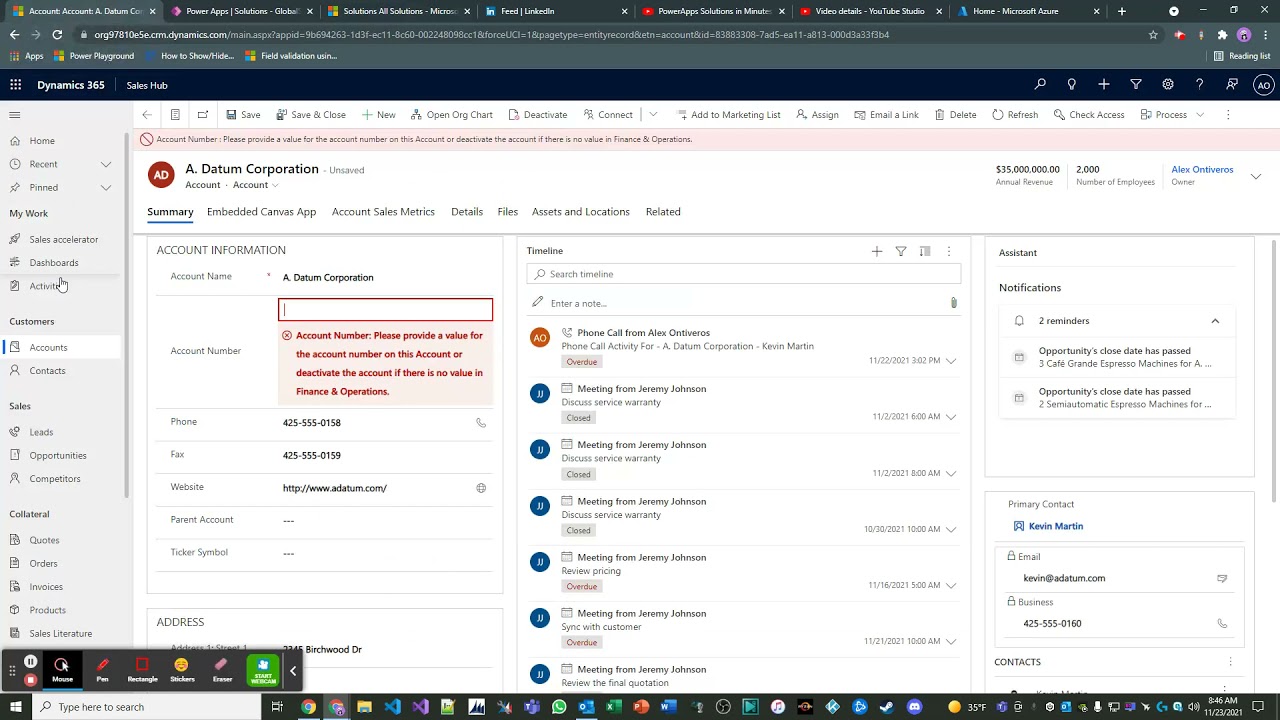Image resolution: width=1280 pixels, height=720 pixels.
Task: Click the empty Account Number field
Action: coord(385,310)
